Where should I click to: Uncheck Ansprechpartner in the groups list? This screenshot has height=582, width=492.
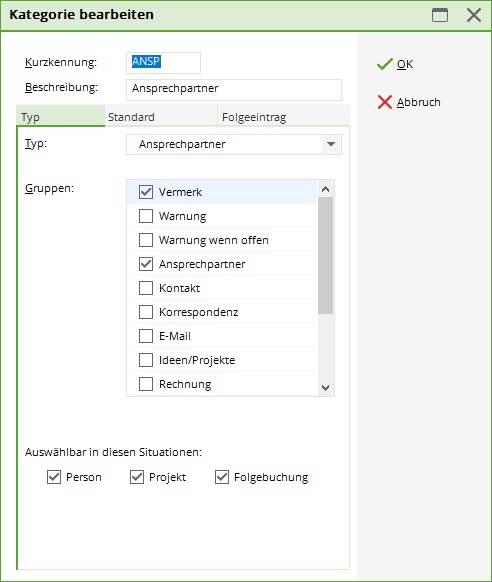click(146, 264)
